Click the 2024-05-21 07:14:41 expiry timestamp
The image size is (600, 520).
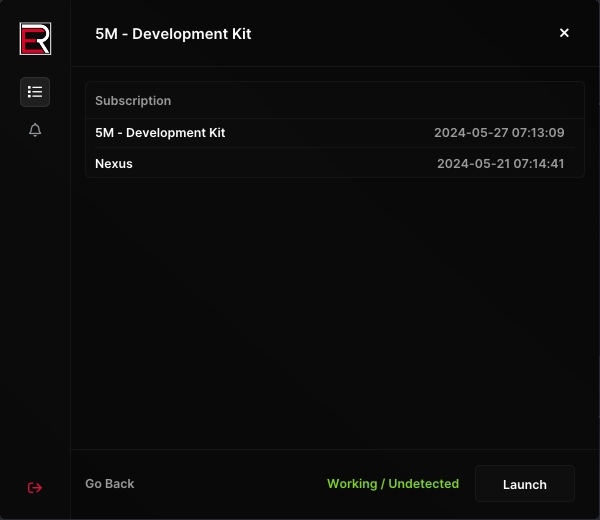pyautogui.click(x=500, y=163)
